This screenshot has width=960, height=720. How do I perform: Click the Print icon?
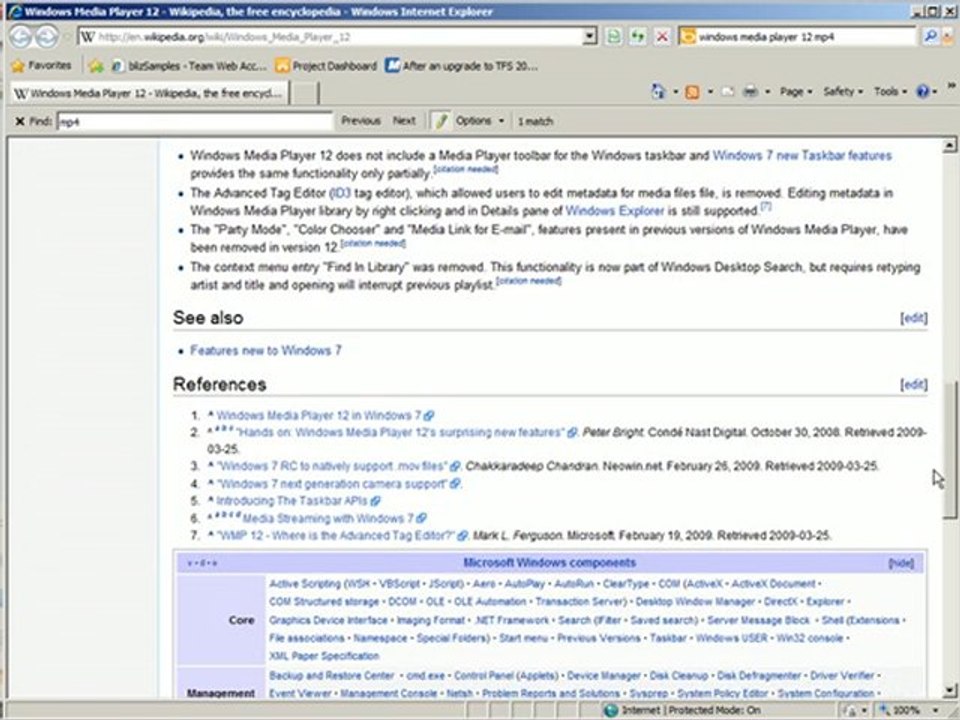[750, 92]
